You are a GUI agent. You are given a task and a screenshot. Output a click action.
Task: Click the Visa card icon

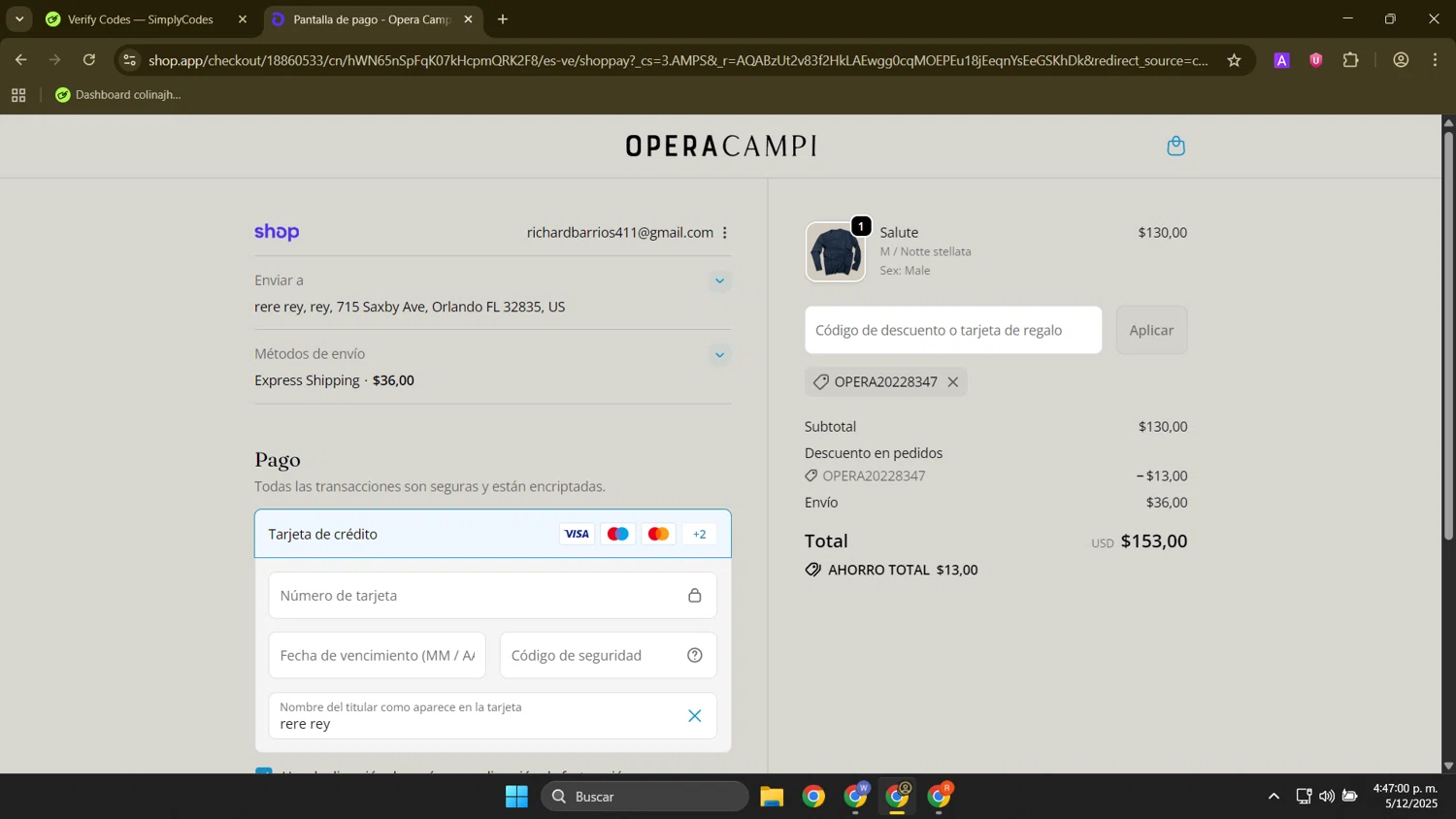[x=577, y=534]
